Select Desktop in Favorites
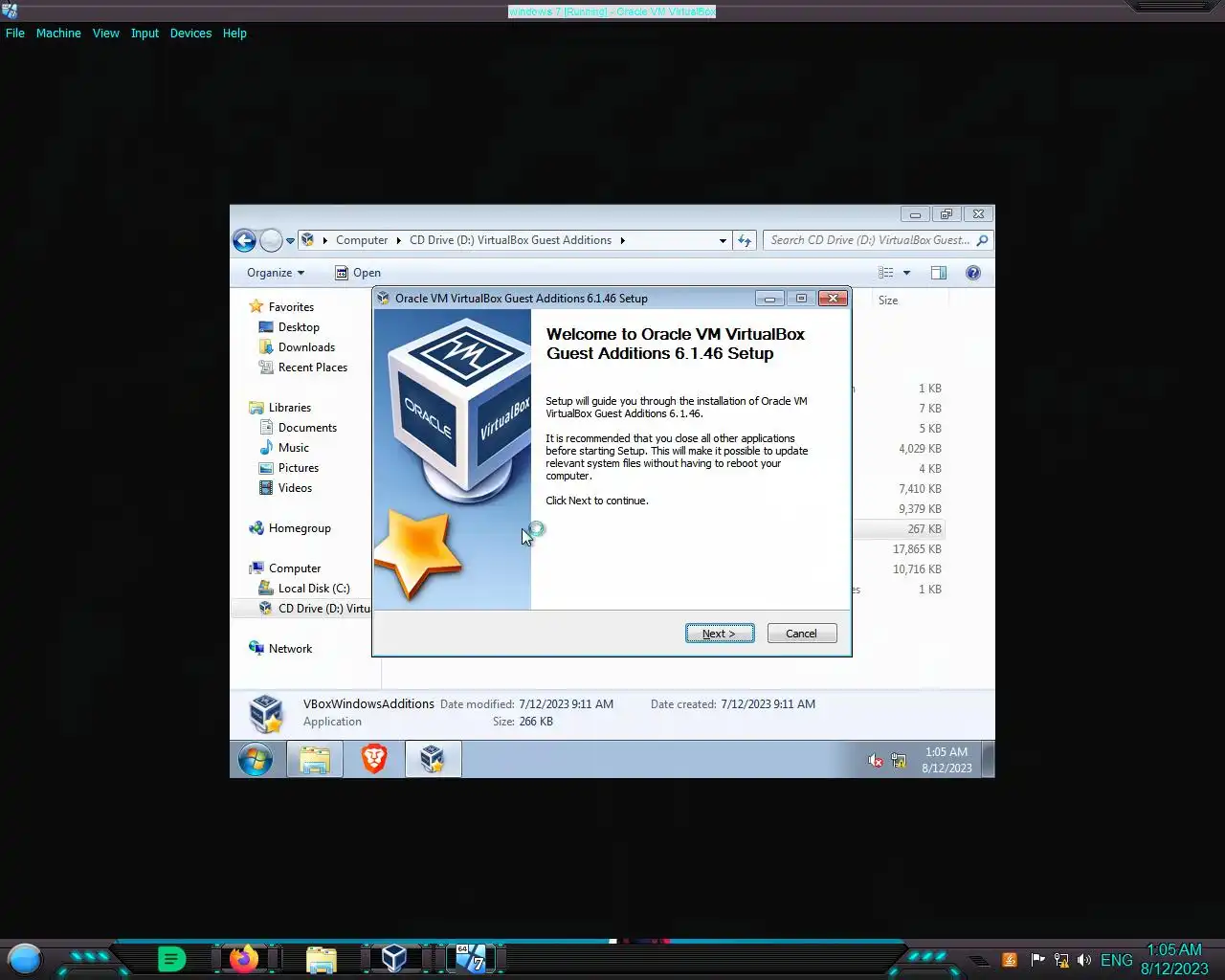This screenshot has width=1225, height=980. [x=299, y=327]
